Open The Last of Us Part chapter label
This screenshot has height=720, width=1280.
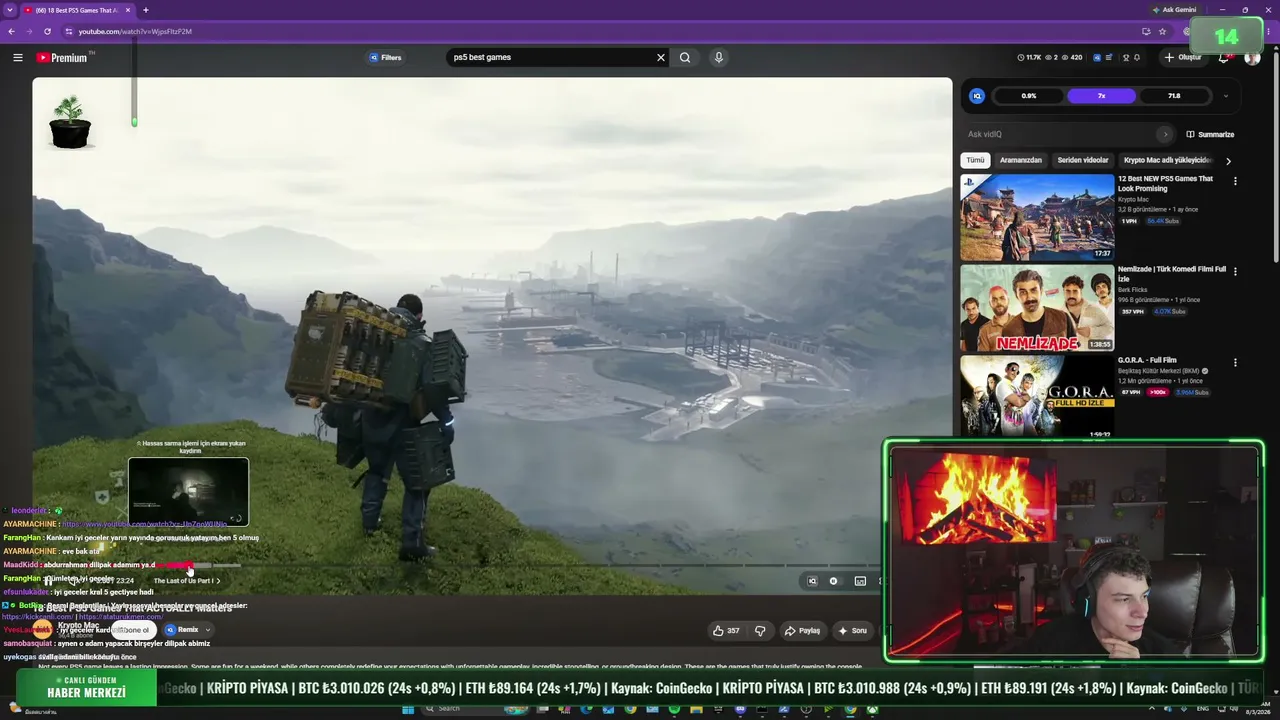[186, 581]
